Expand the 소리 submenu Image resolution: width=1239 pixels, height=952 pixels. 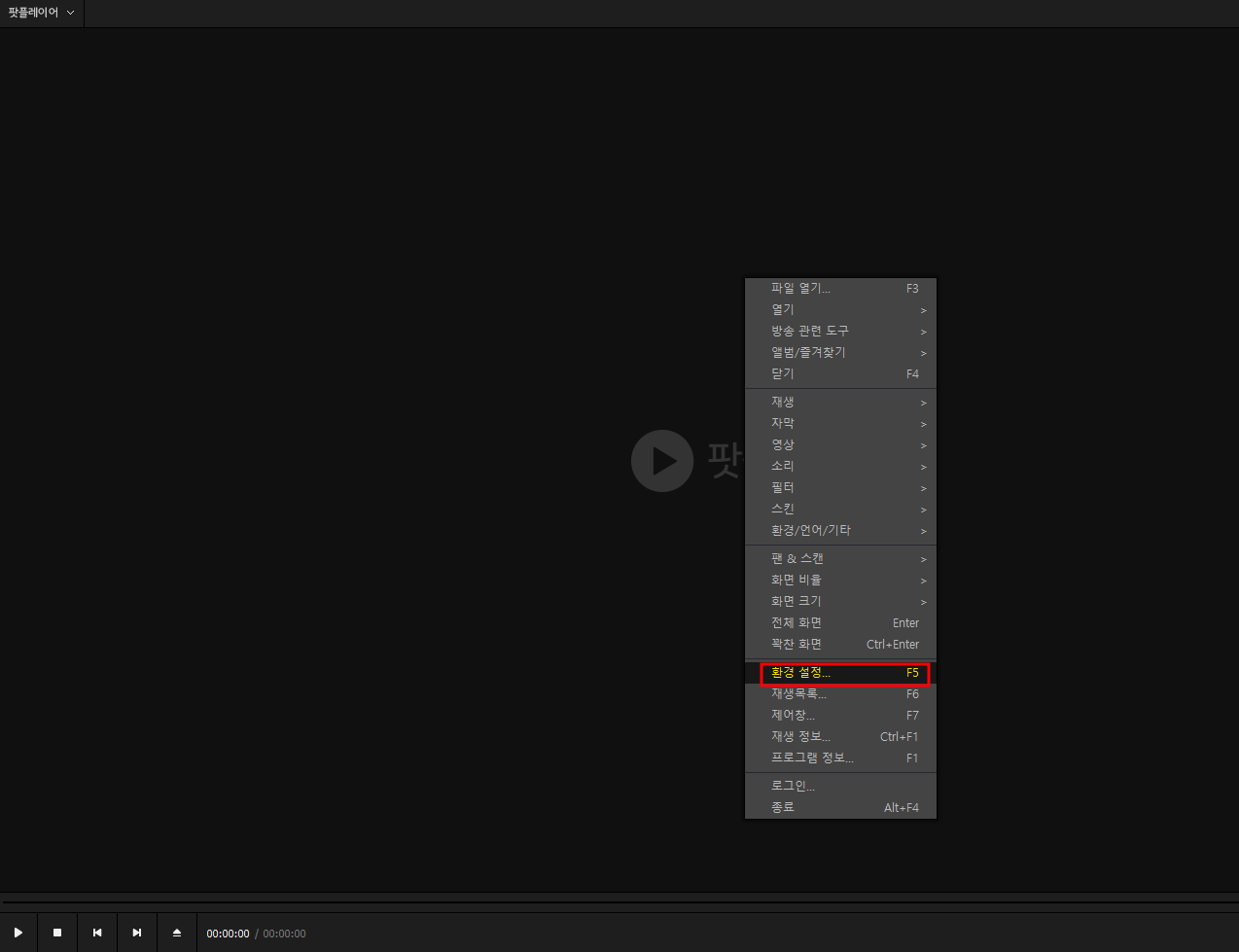[840, 467]
